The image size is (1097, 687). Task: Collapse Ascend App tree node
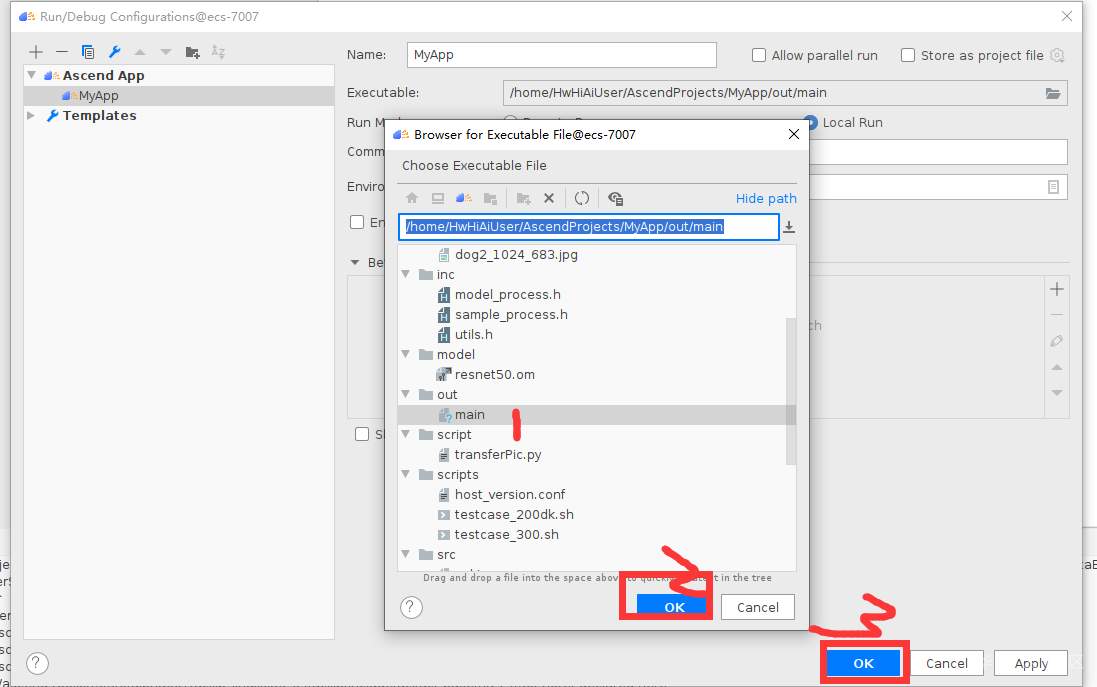[x=31, y=75]
